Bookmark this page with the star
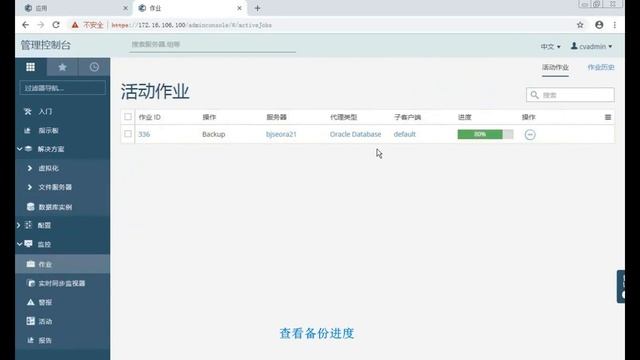 click(580, 25)
